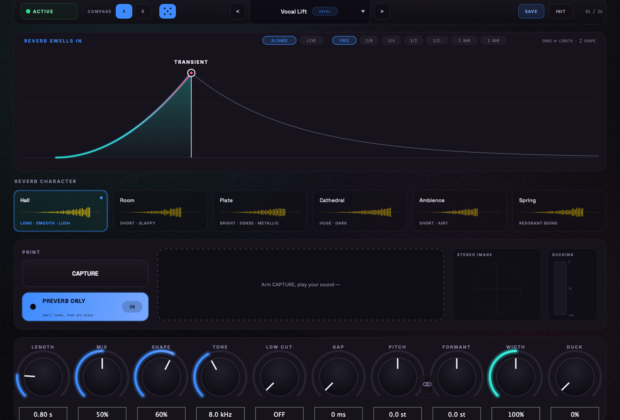Image resolution: width=620 pixels, height=420 pixels.
Task: Set sync length to 1 BAR
Action: point(464,40)
